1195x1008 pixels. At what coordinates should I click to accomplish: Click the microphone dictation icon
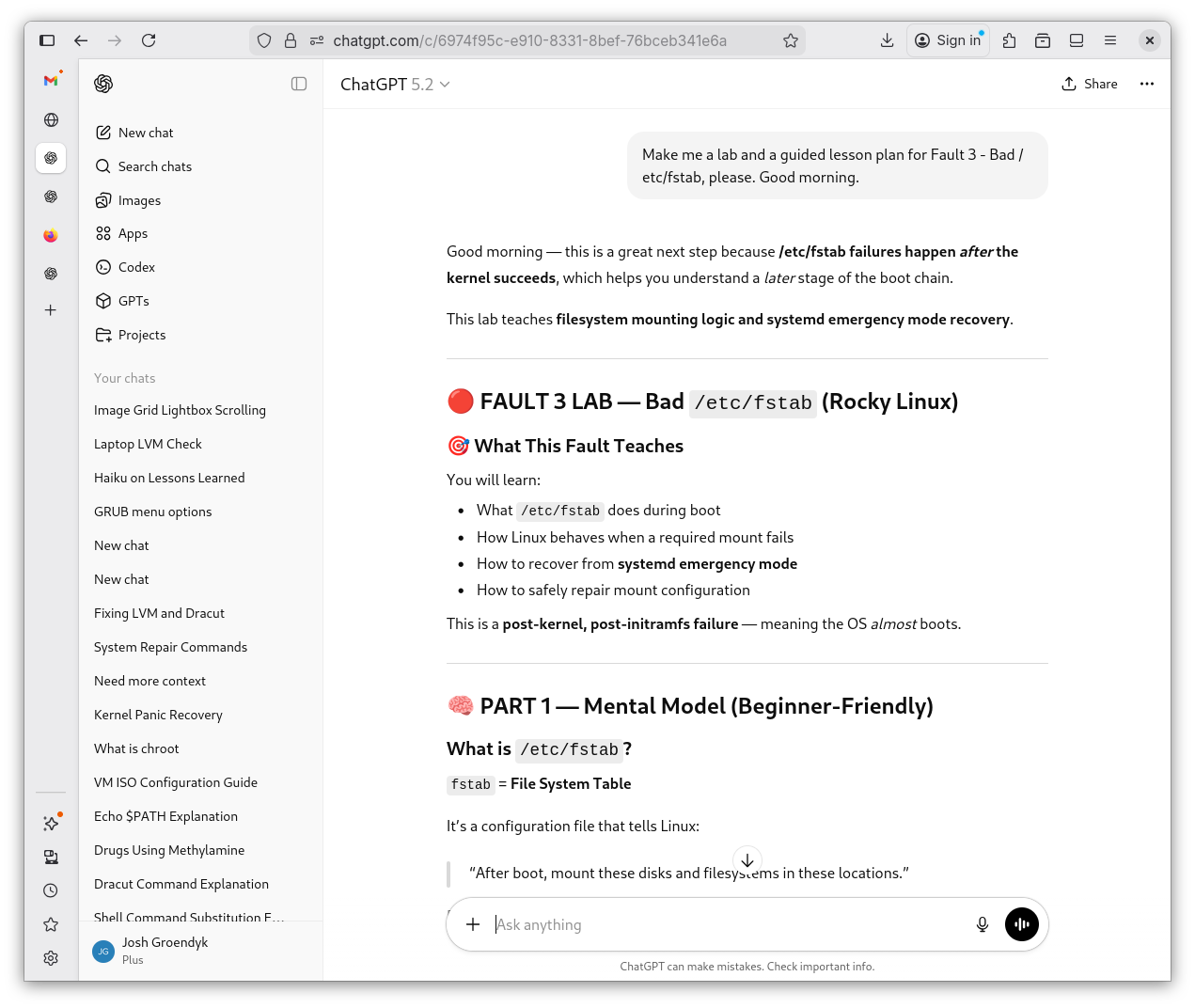coord(982,924)
